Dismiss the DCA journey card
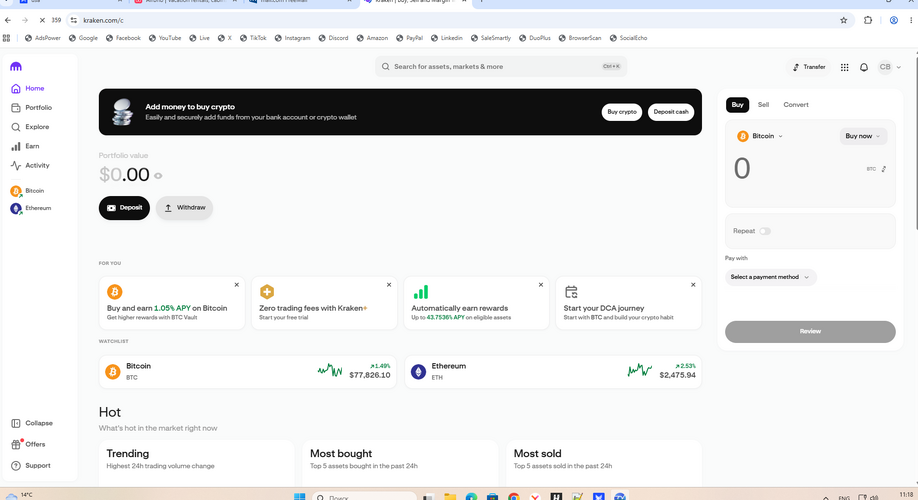The height and width of the screenshot is (500, 918). (x=693, y=285)
